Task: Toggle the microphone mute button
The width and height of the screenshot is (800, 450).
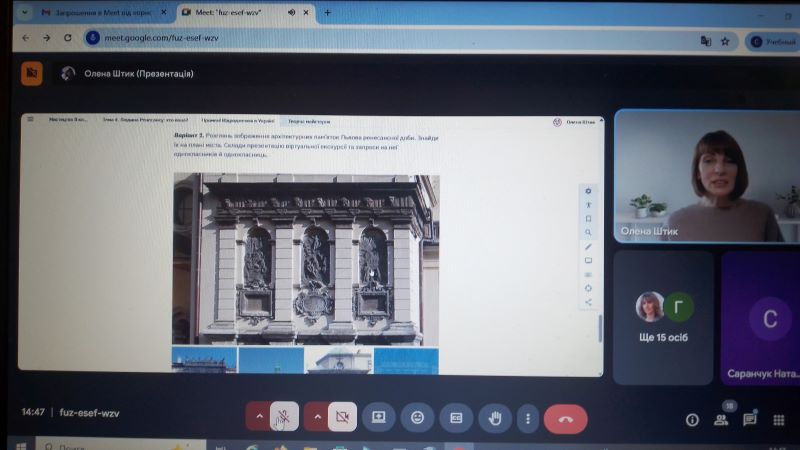Action: click(x=285, y=417)
